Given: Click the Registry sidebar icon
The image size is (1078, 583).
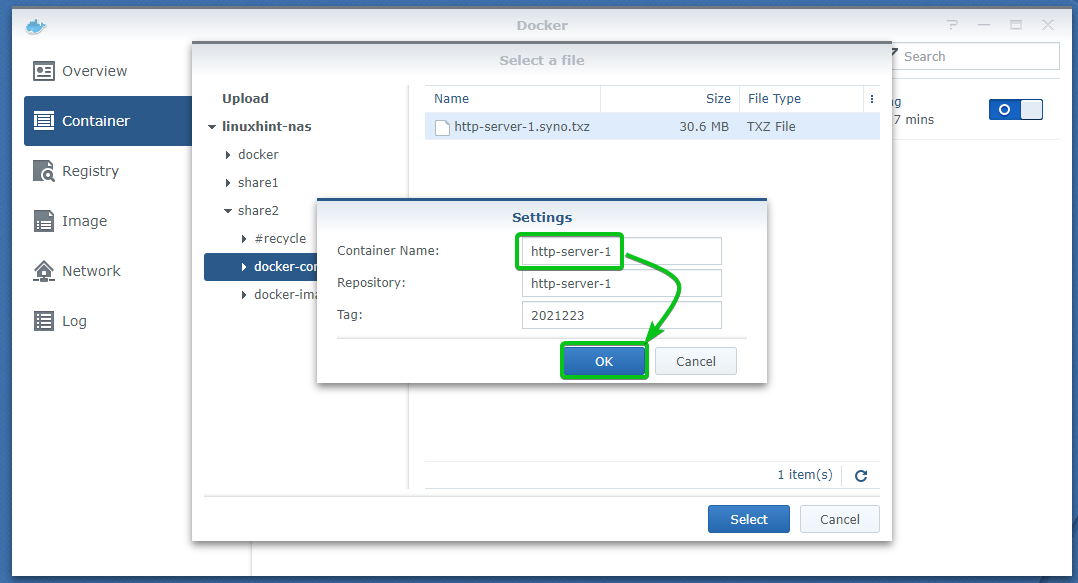Looking at the screenshot, I should (x=44, y=171).
